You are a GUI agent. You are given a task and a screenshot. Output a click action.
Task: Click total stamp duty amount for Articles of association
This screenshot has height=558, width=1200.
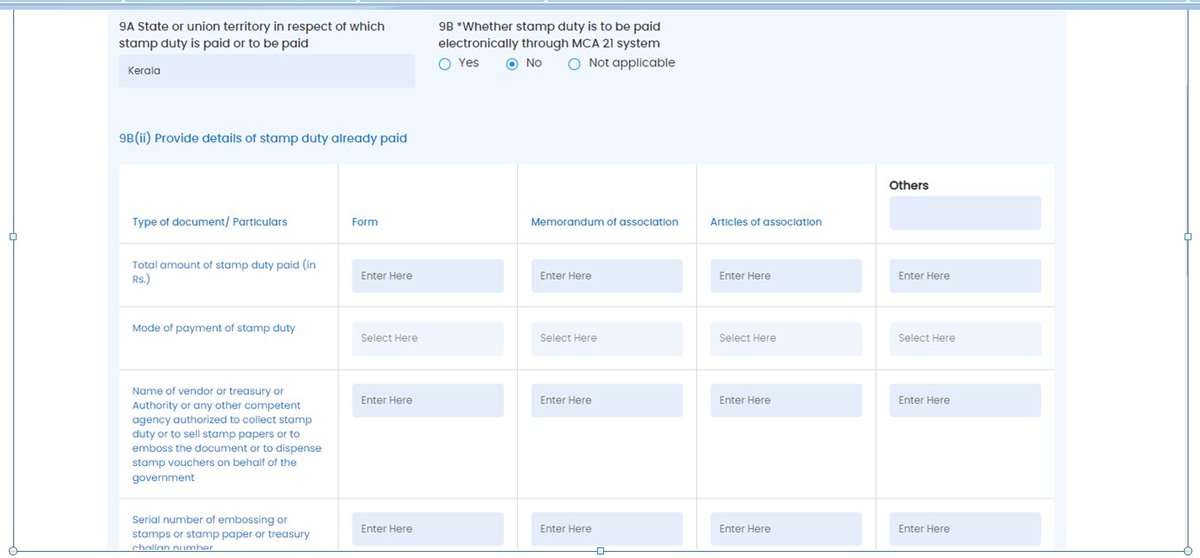pyautogui.click(x=786, y=276)
